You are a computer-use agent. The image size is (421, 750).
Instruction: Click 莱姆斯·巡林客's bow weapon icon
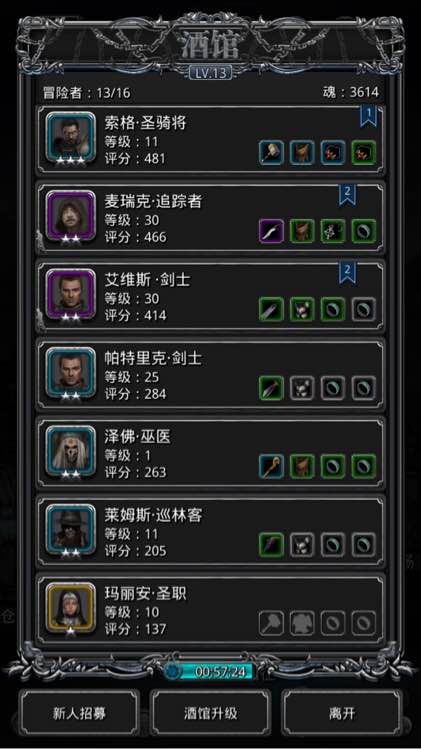tap(271, 545)
